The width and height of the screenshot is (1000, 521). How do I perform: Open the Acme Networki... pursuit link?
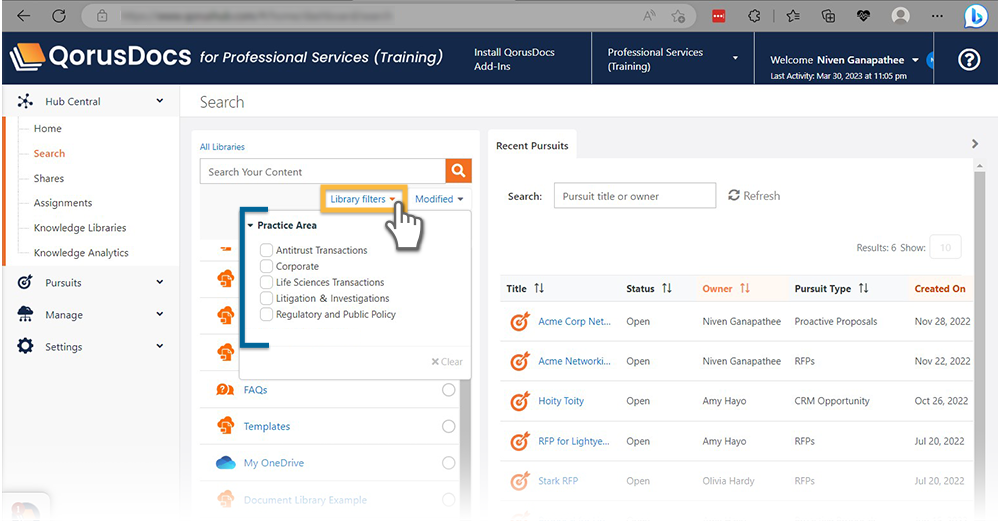(x=574, y=361)
